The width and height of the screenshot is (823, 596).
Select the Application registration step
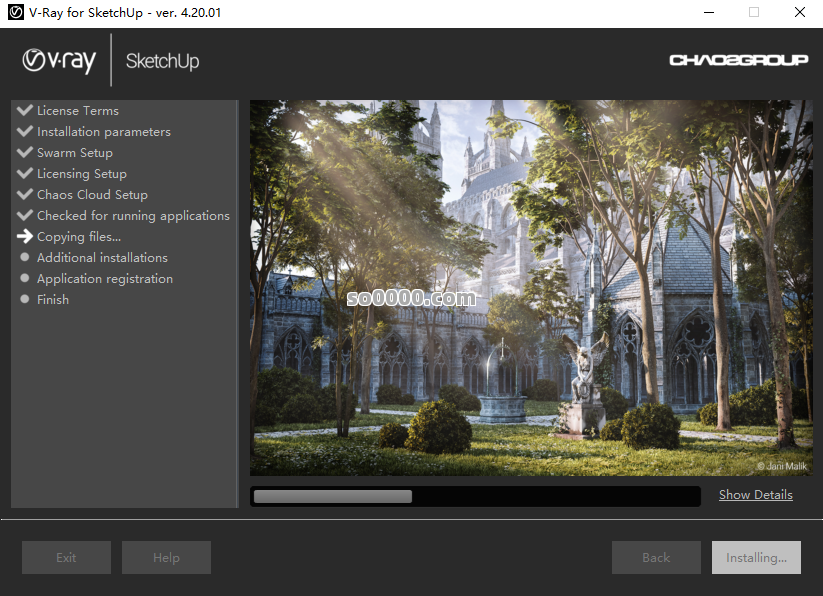coord(104,279)
